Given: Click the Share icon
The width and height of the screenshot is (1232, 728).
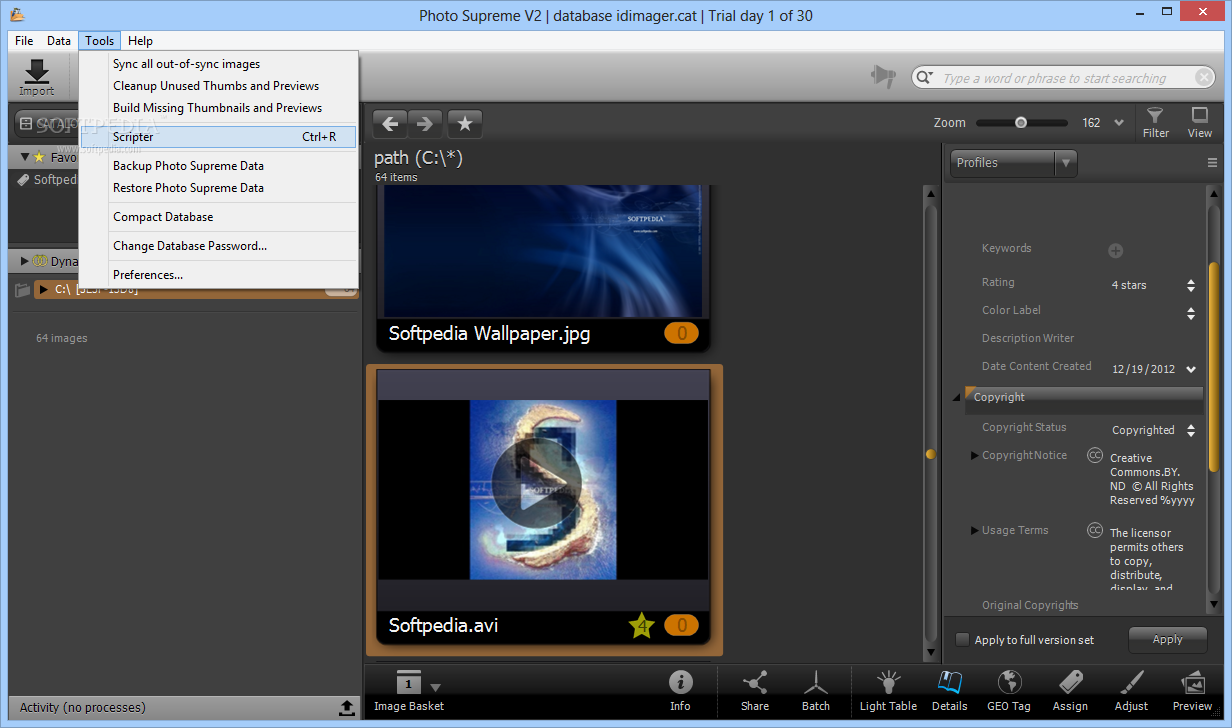Looking at the screenshot, I should coord(755,691).
